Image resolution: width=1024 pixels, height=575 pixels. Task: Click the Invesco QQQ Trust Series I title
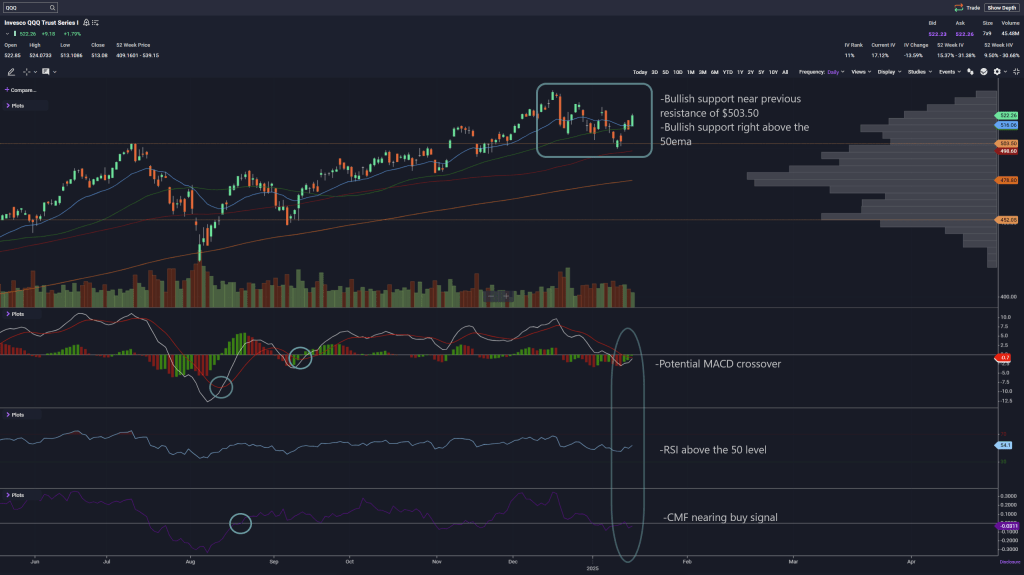(x=41, y=23)
